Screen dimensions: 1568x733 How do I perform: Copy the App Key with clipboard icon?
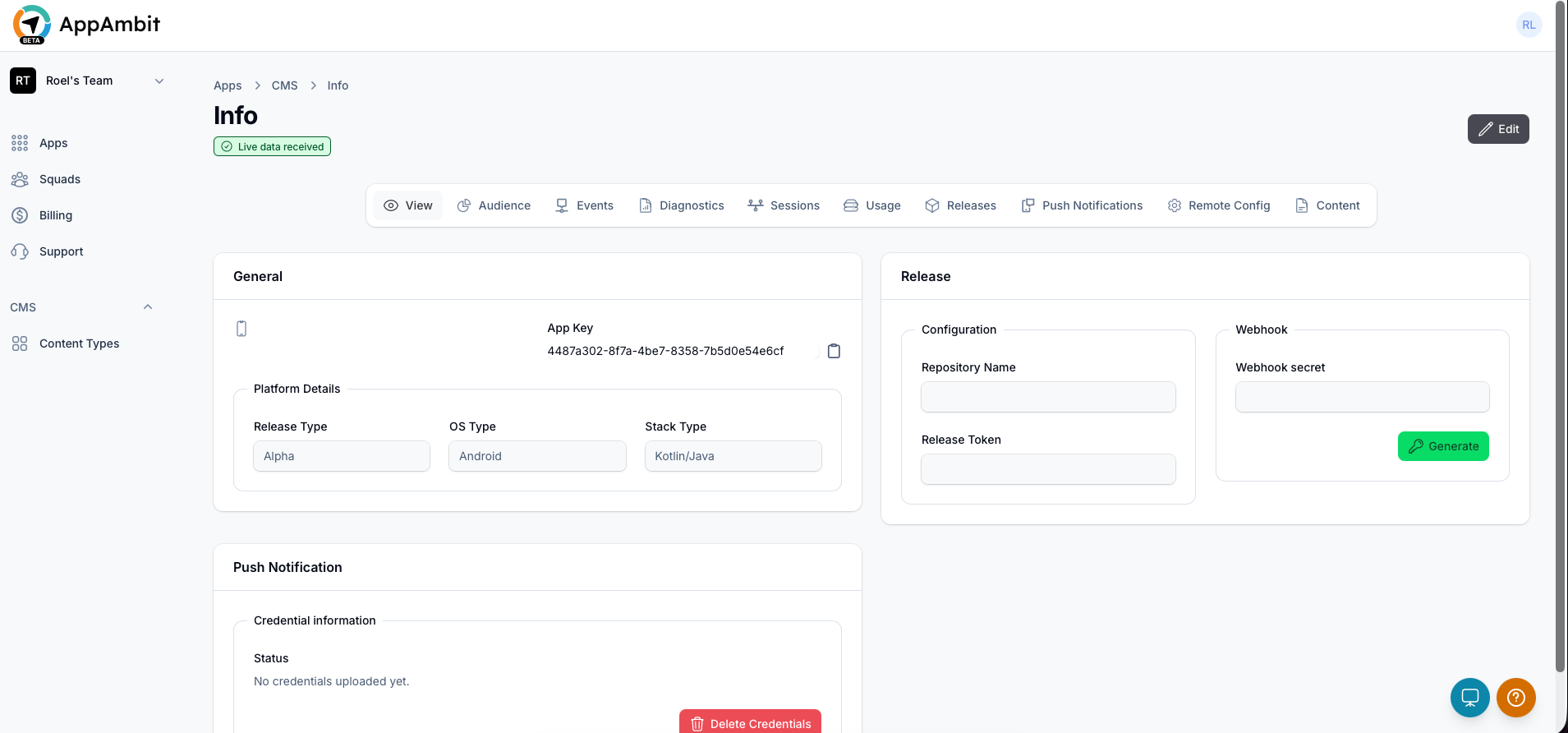(x=834, y=351)
